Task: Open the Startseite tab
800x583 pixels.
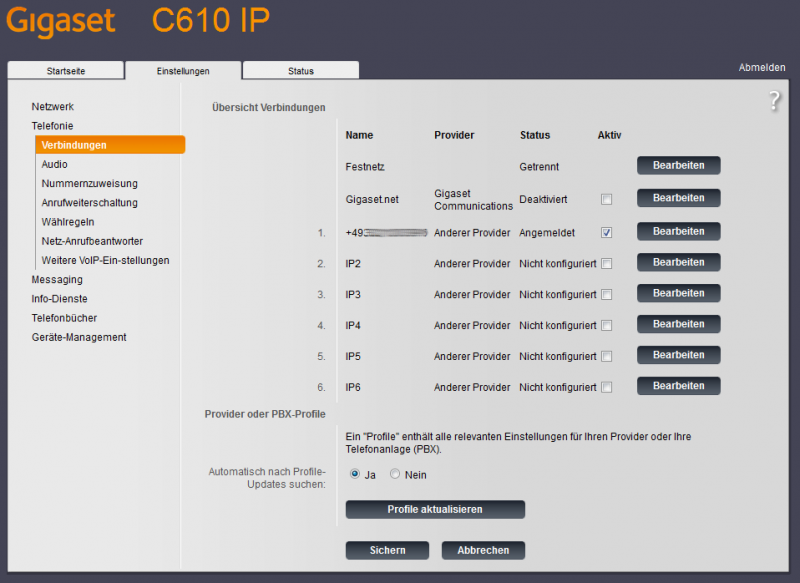Action: pos(65,71)
